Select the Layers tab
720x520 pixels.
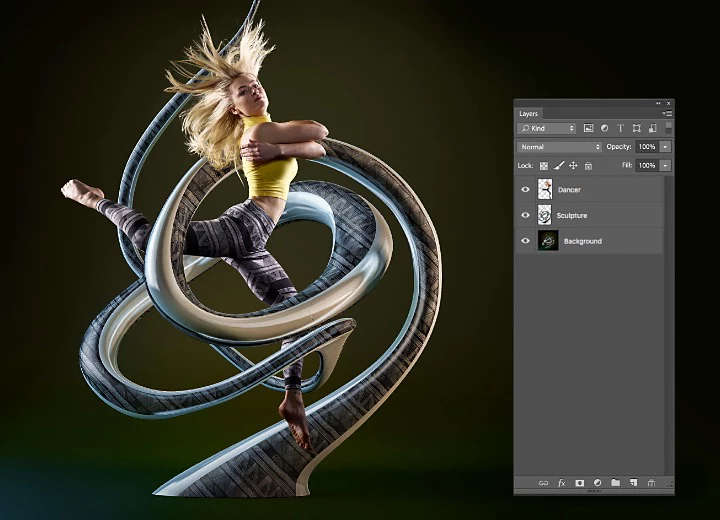click(528, 114)
